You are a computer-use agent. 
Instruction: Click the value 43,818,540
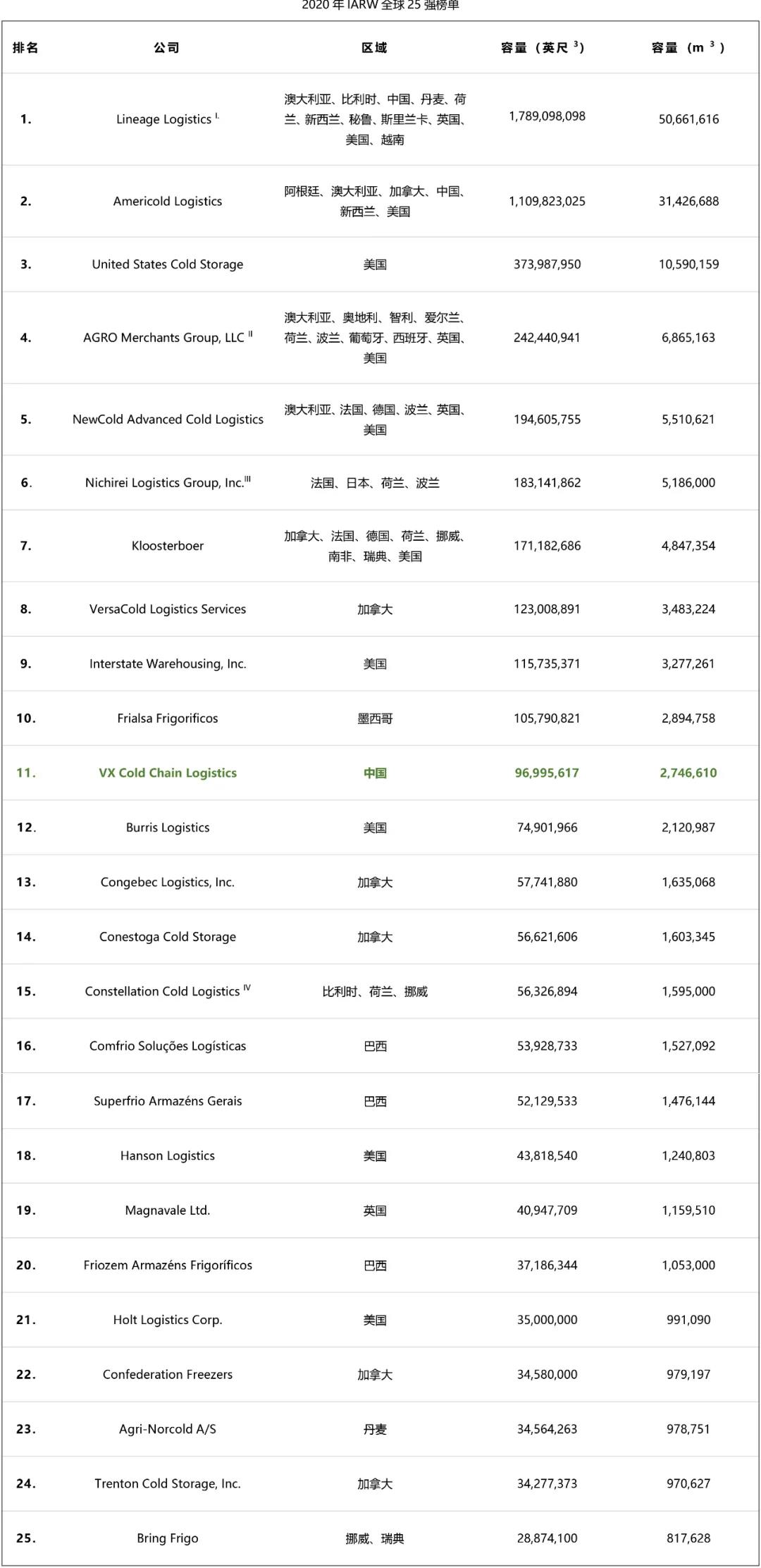(x=547, y=1156)
